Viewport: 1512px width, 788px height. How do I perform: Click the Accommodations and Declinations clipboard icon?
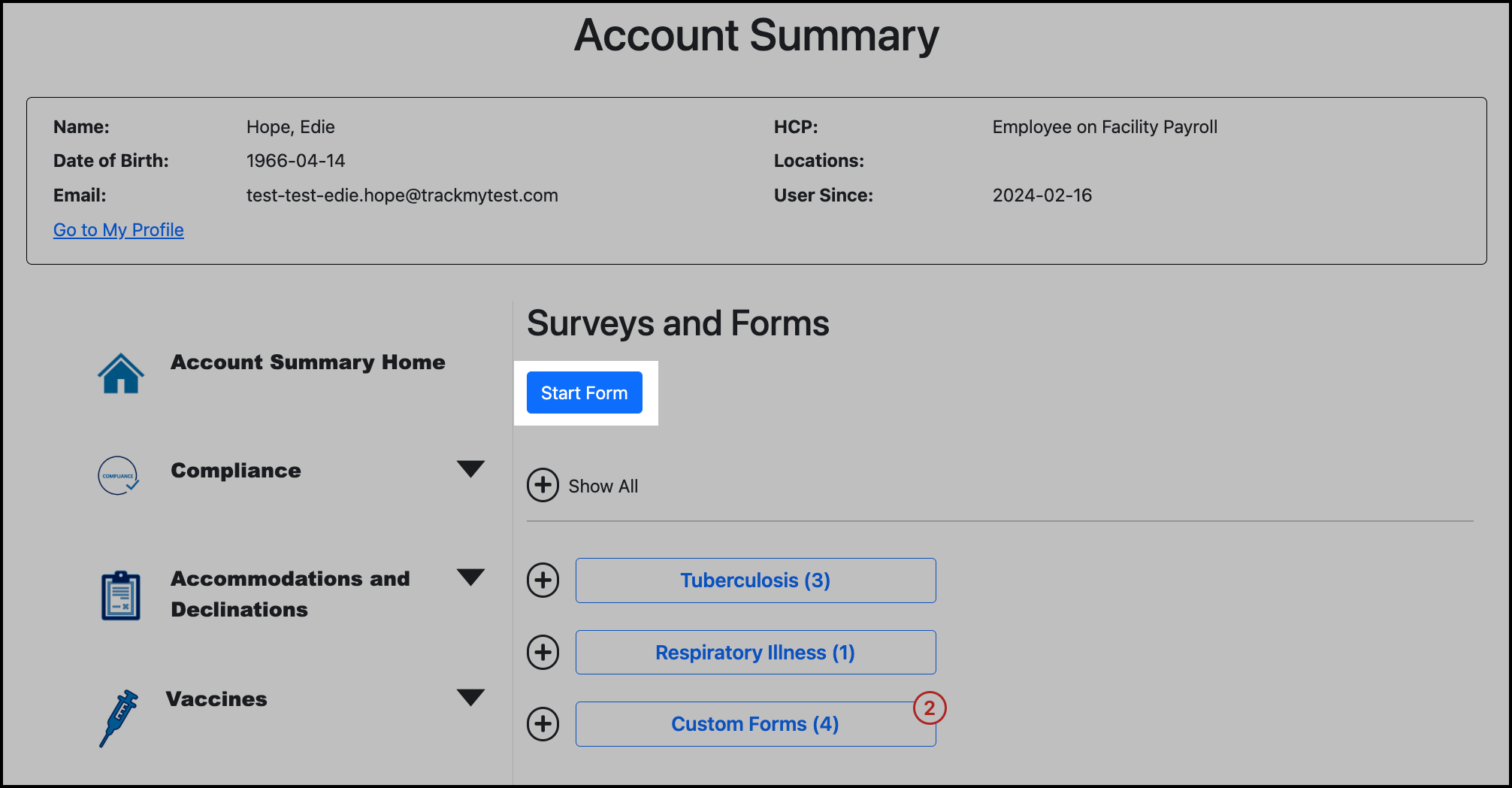(x=120, y=594)
